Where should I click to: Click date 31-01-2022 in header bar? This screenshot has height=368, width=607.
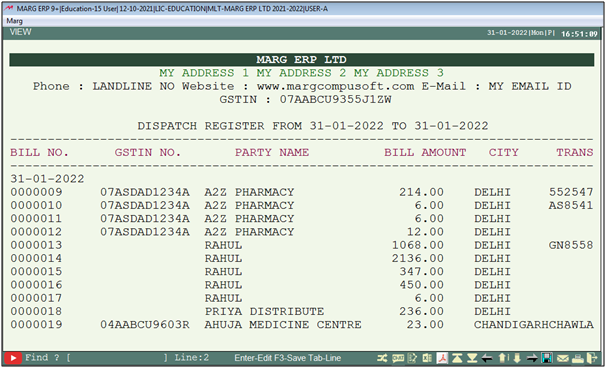(x=507, y=33)
